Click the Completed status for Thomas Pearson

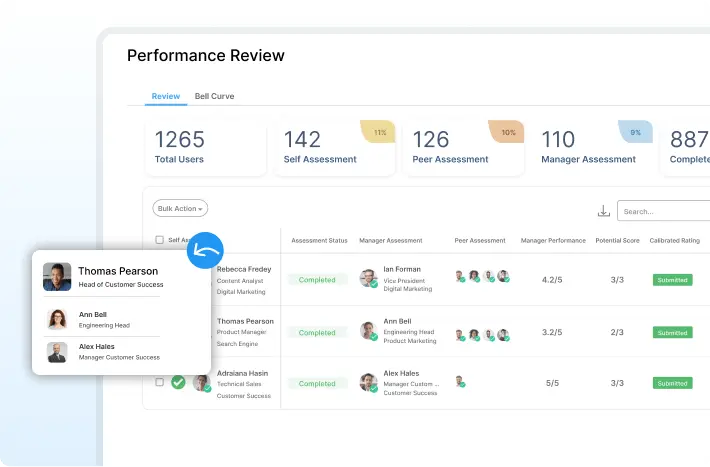point(317,332)
